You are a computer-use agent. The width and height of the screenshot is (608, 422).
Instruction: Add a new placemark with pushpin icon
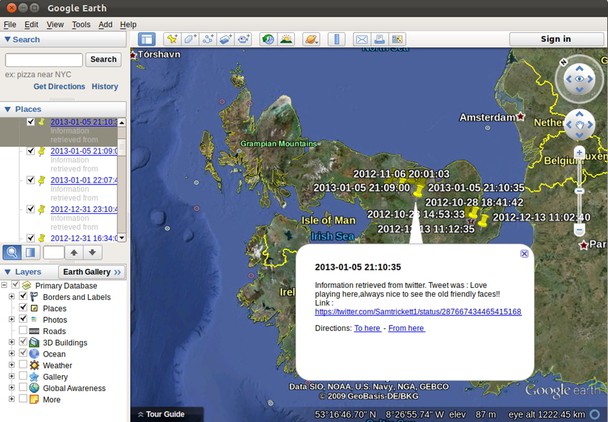pyautogui.click(x=172, y=39)
